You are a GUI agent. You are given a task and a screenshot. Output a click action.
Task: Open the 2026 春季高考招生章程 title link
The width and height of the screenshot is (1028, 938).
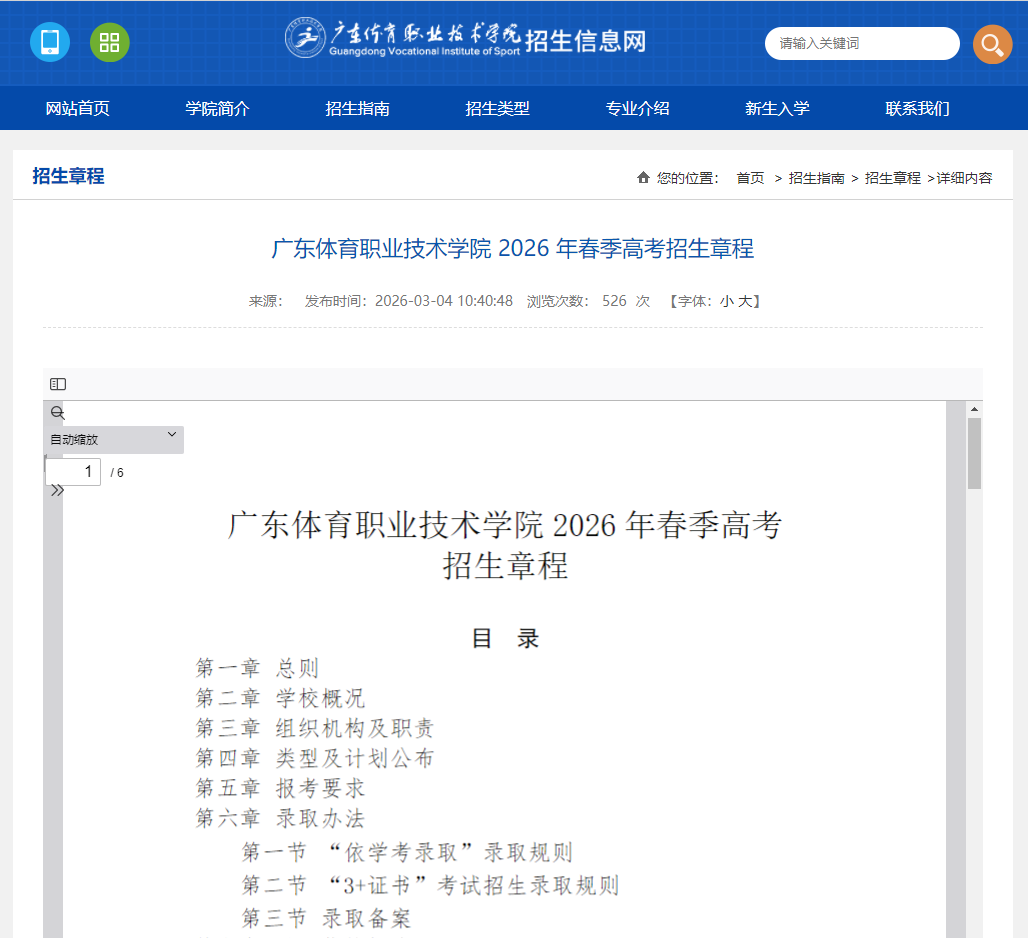pos(513,248)
